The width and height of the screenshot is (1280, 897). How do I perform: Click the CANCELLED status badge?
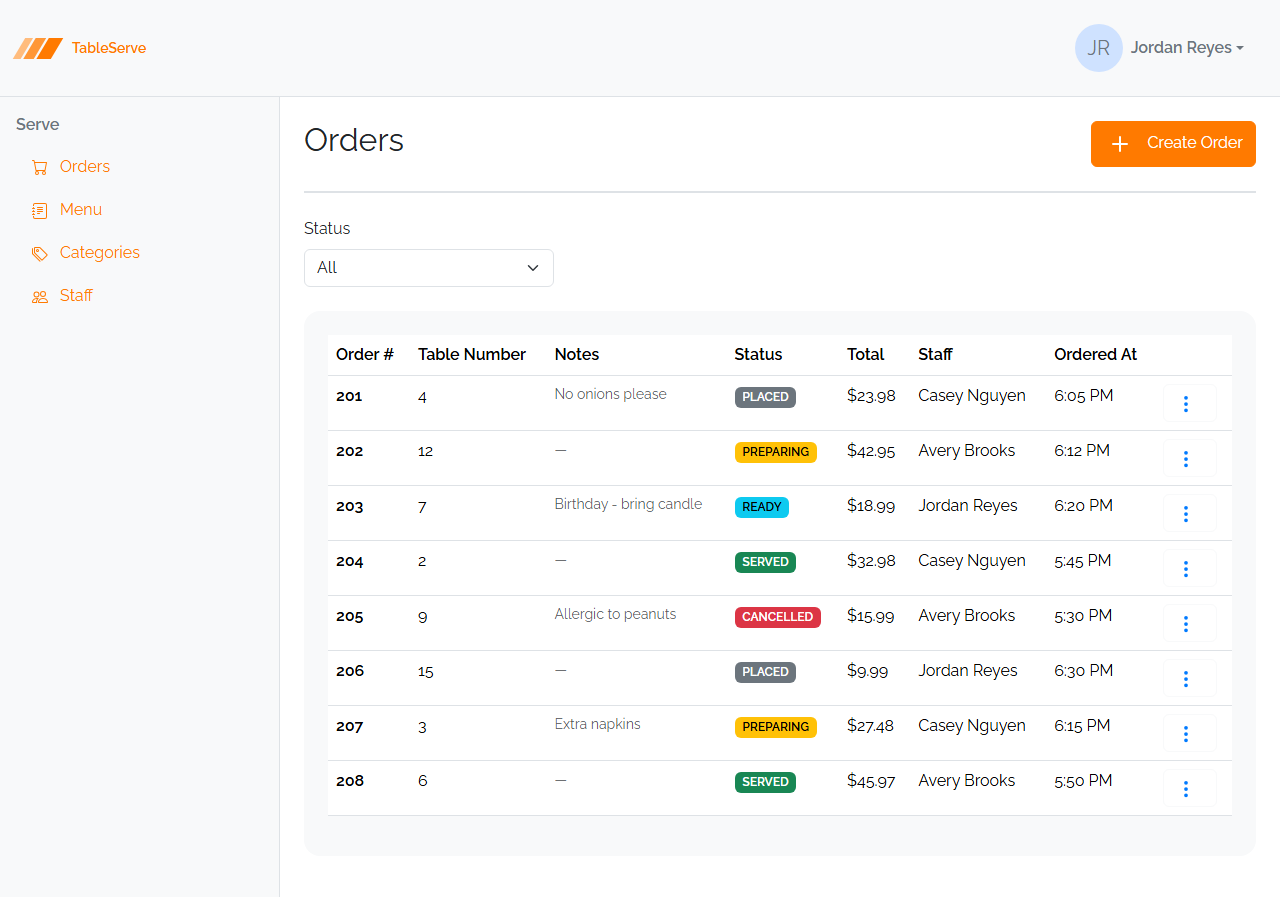click(778, 617)
